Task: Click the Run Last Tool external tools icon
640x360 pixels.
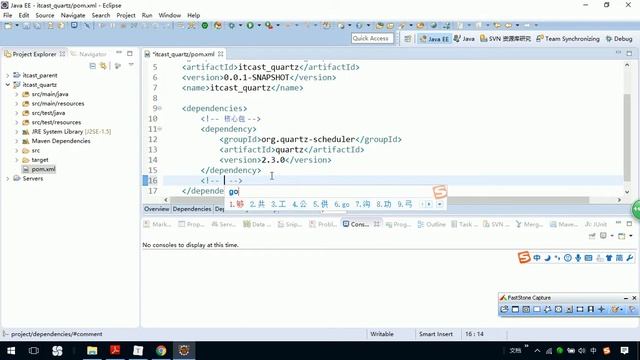Action: point(269,25)
